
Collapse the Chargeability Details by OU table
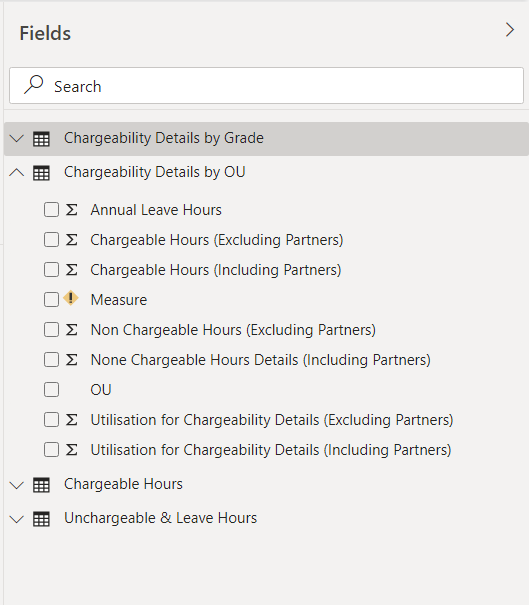(17, 172)
